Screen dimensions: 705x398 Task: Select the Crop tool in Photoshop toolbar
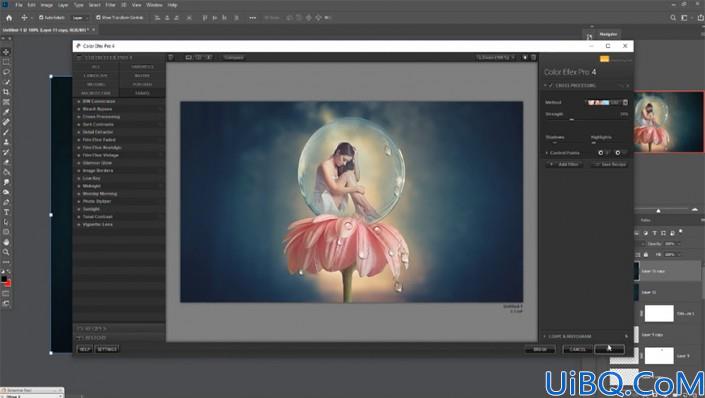pyautogui.click(x=6, y=92)
